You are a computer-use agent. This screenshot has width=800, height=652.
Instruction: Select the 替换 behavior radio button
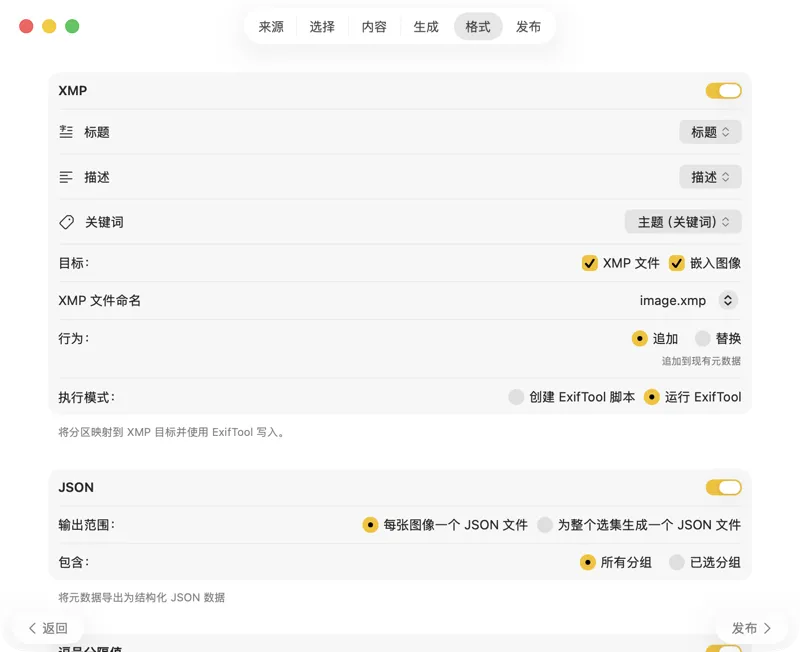[701, 338]
